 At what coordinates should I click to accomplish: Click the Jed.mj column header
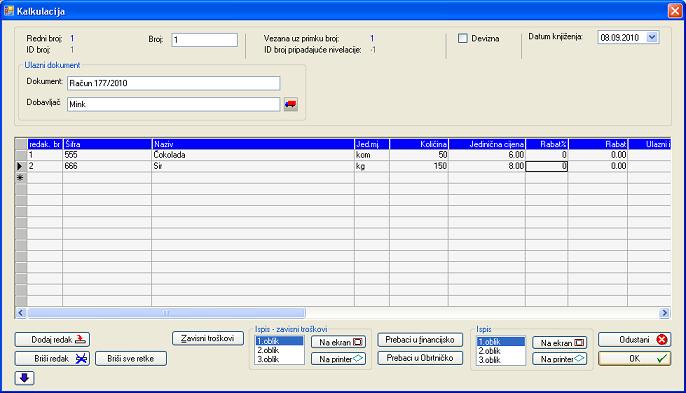372,144
